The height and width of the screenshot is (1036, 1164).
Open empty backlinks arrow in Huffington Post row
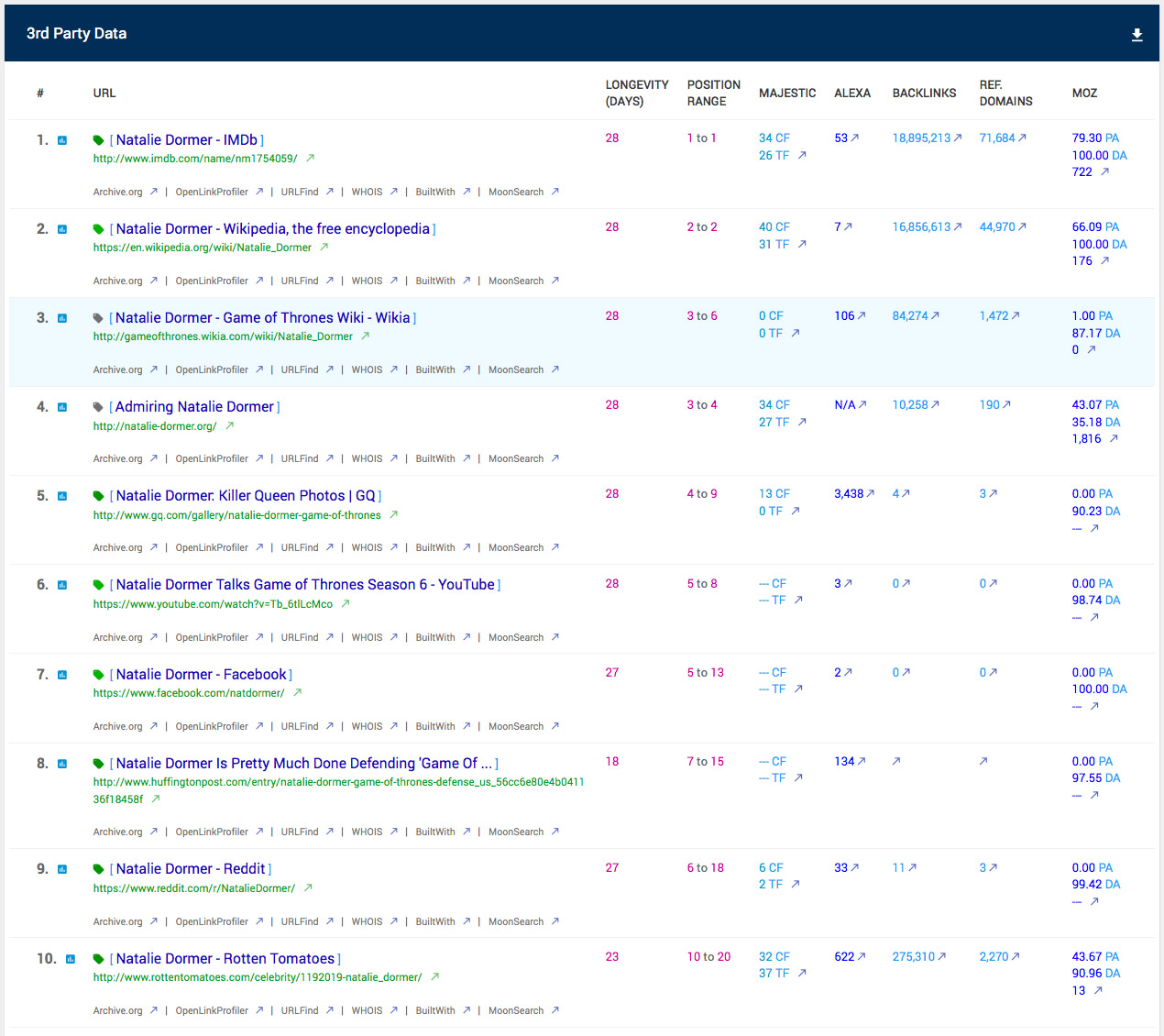tap(896, 761)
